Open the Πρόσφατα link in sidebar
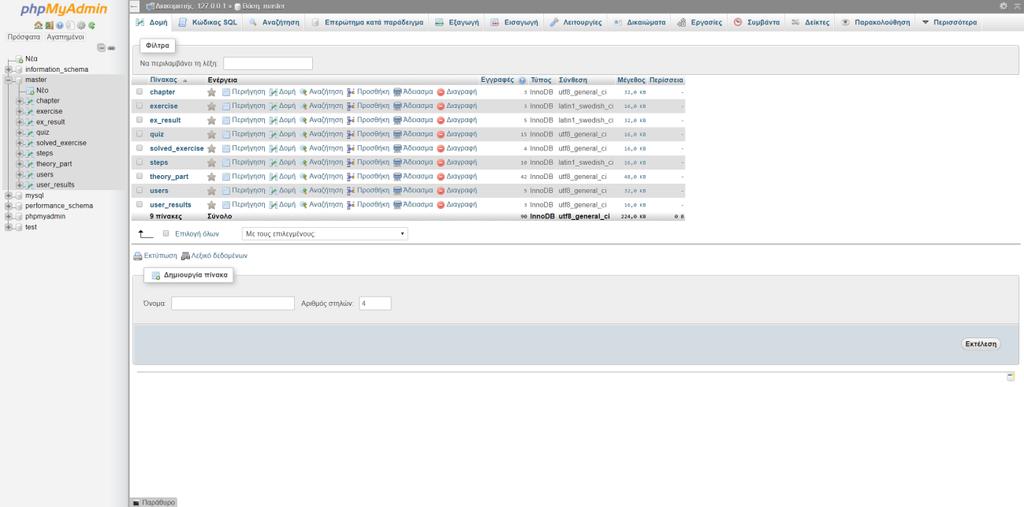Image resolution: width=1024 pixels, height=507 pixels. pyautogui.click(x=24, y=37)
